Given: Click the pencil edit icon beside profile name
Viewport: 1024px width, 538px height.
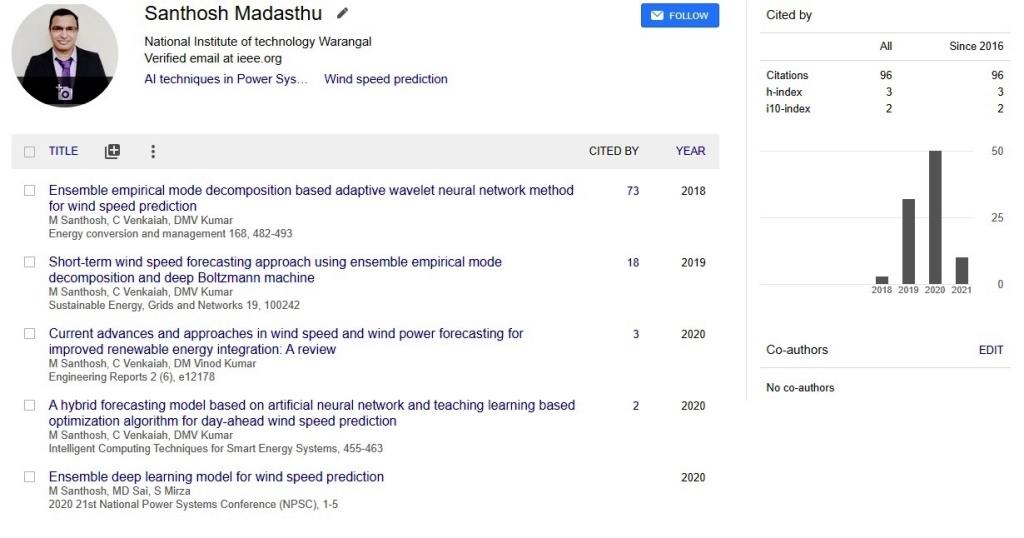Looking at the screenshot, I should 342,13.
